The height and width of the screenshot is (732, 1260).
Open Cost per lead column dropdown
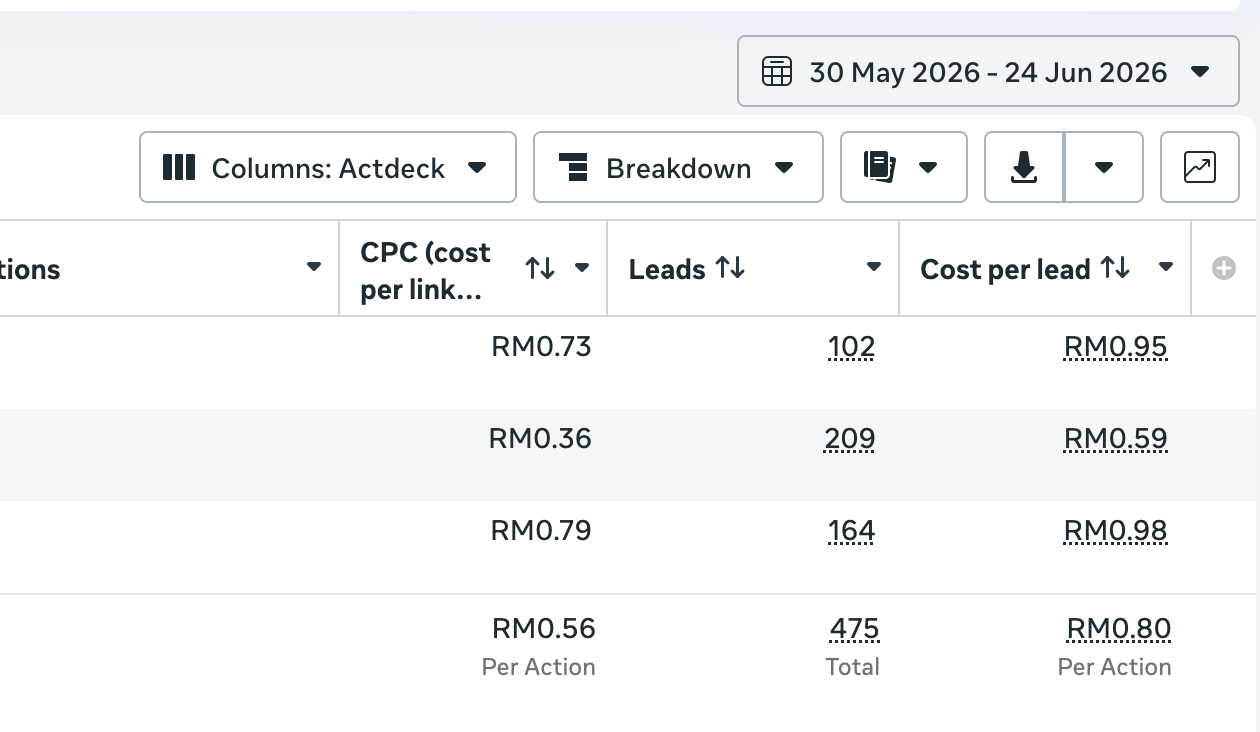[1166, 267]
